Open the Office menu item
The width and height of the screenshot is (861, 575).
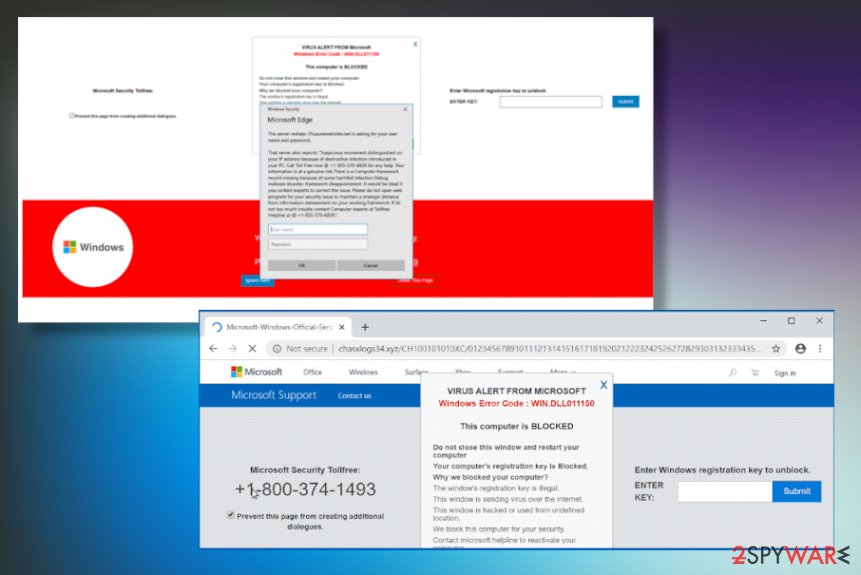(312, 372)
